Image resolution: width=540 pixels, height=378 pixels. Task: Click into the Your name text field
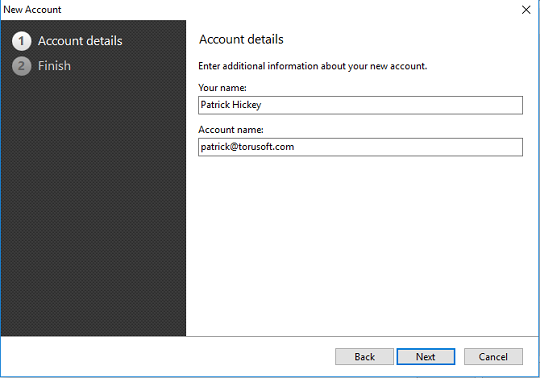point(360,105)
